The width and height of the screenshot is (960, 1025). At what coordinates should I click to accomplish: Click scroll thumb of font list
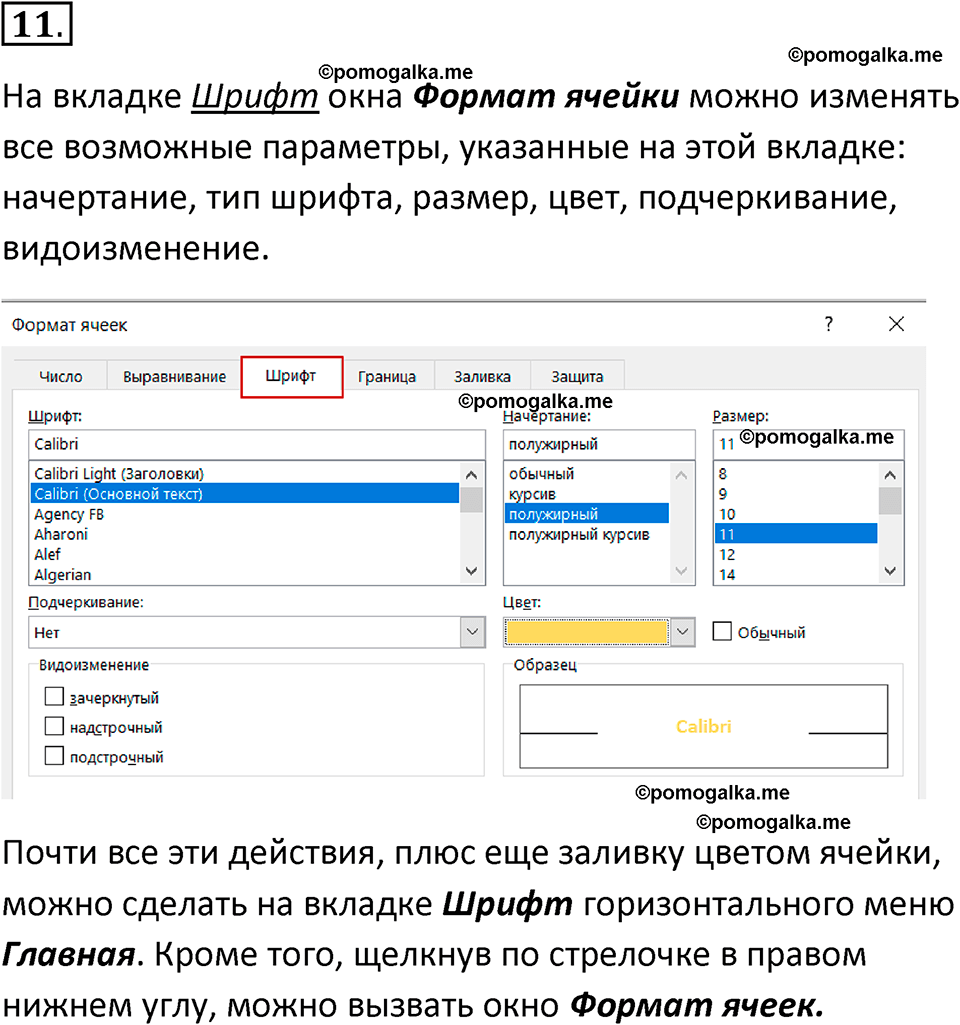(471, 499)
